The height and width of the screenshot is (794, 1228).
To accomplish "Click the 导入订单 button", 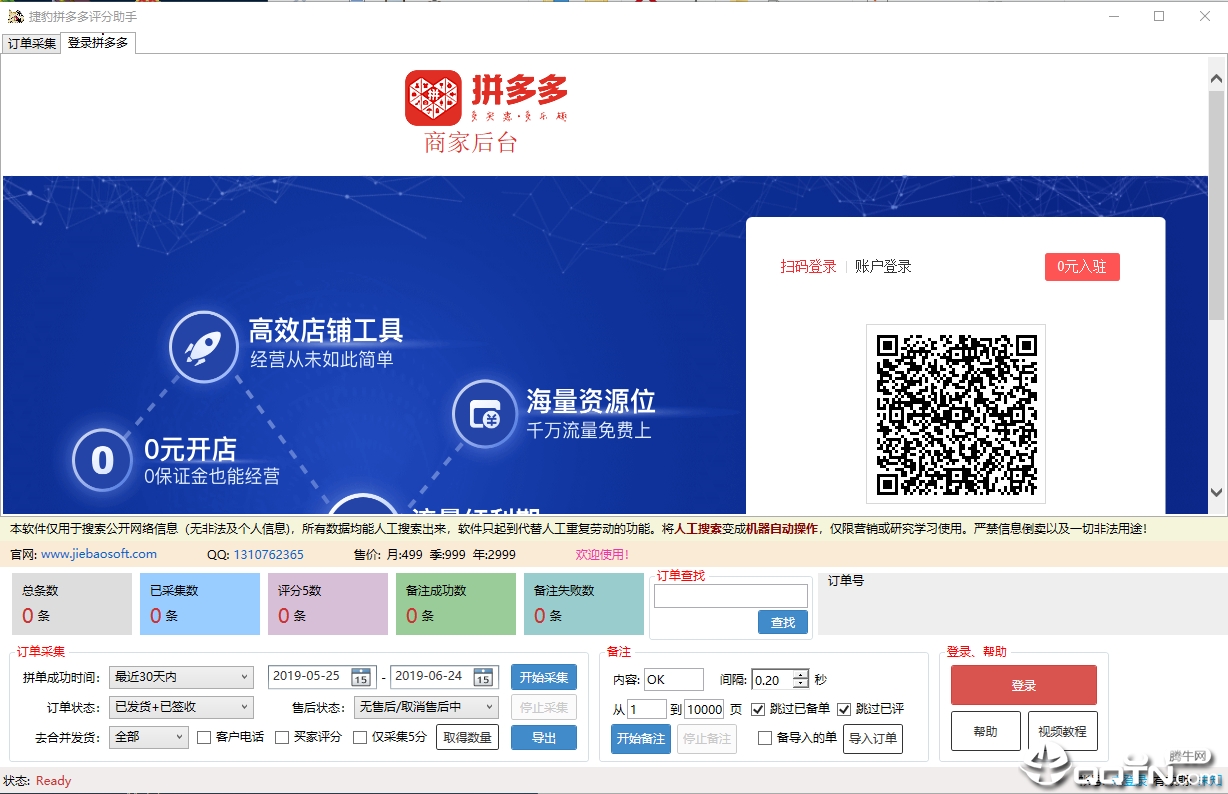I will coord(873,739).
